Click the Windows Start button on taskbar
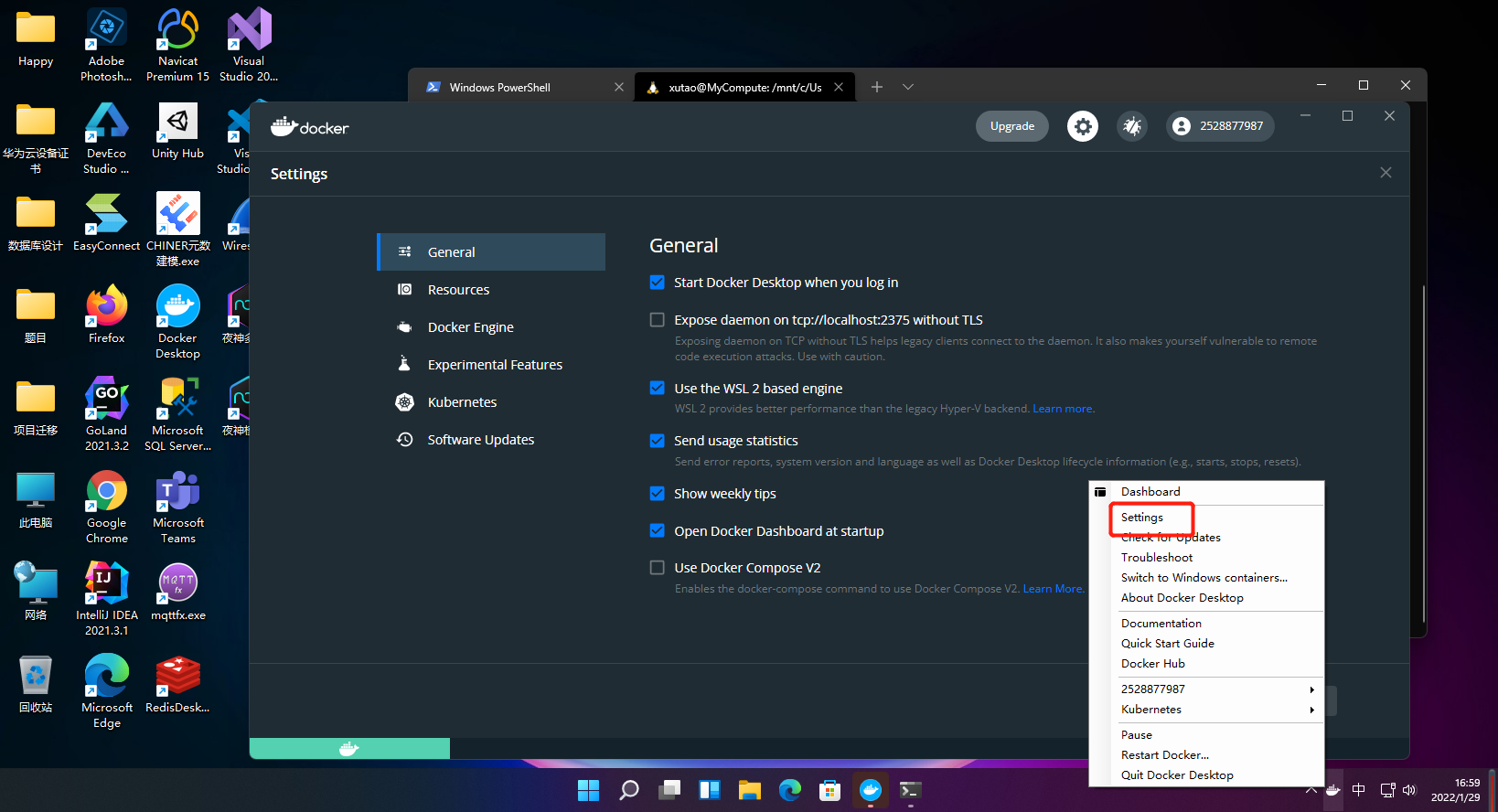 point(589,790)
